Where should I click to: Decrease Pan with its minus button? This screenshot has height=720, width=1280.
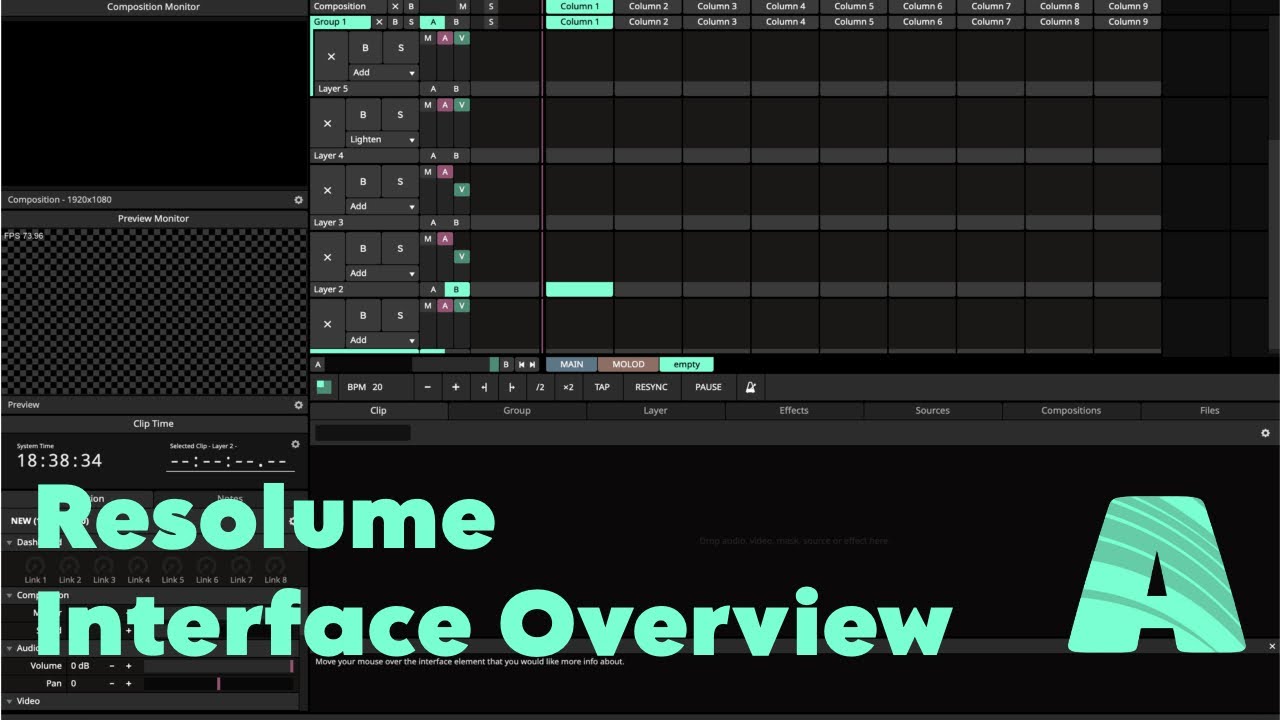click(x=112, y=684)
